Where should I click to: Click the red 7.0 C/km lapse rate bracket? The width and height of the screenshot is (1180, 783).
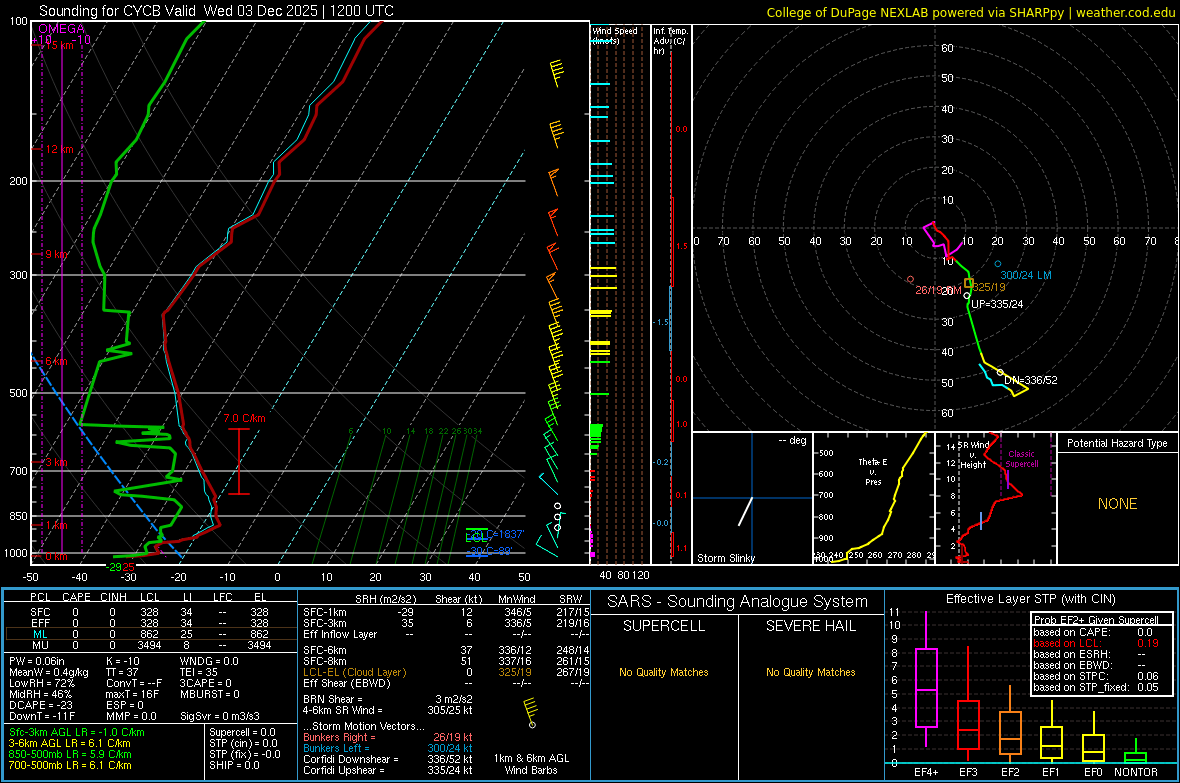coord(239,462)
